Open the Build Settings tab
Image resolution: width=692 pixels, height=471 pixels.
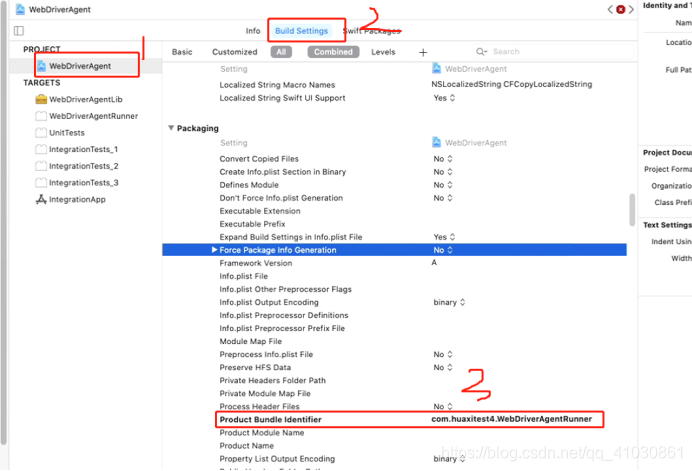pos(301,31)
